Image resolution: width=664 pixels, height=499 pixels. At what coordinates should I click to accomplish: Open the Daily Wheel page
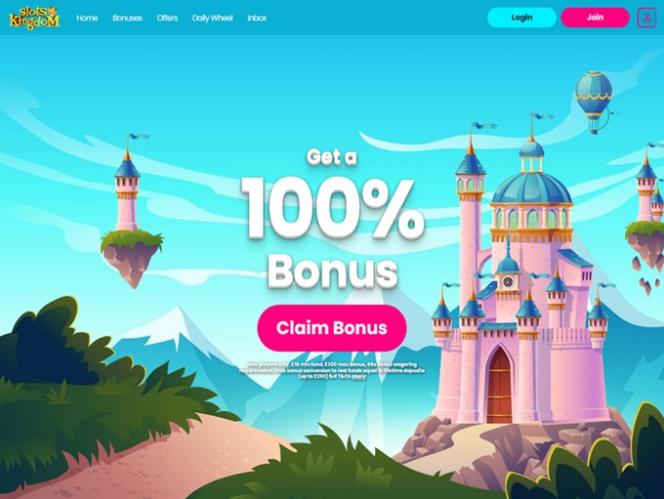212,18
